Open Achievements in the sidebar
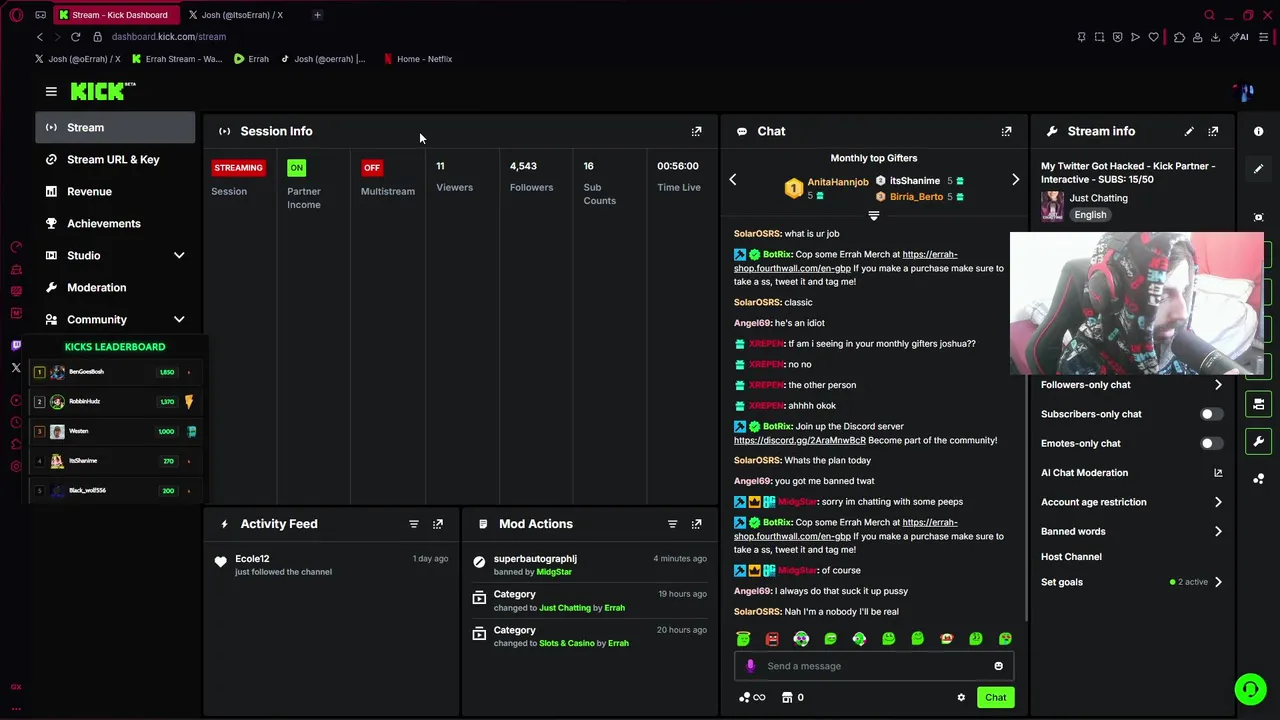The width and height of the screenshot is (1280, 720). (116, 223)
